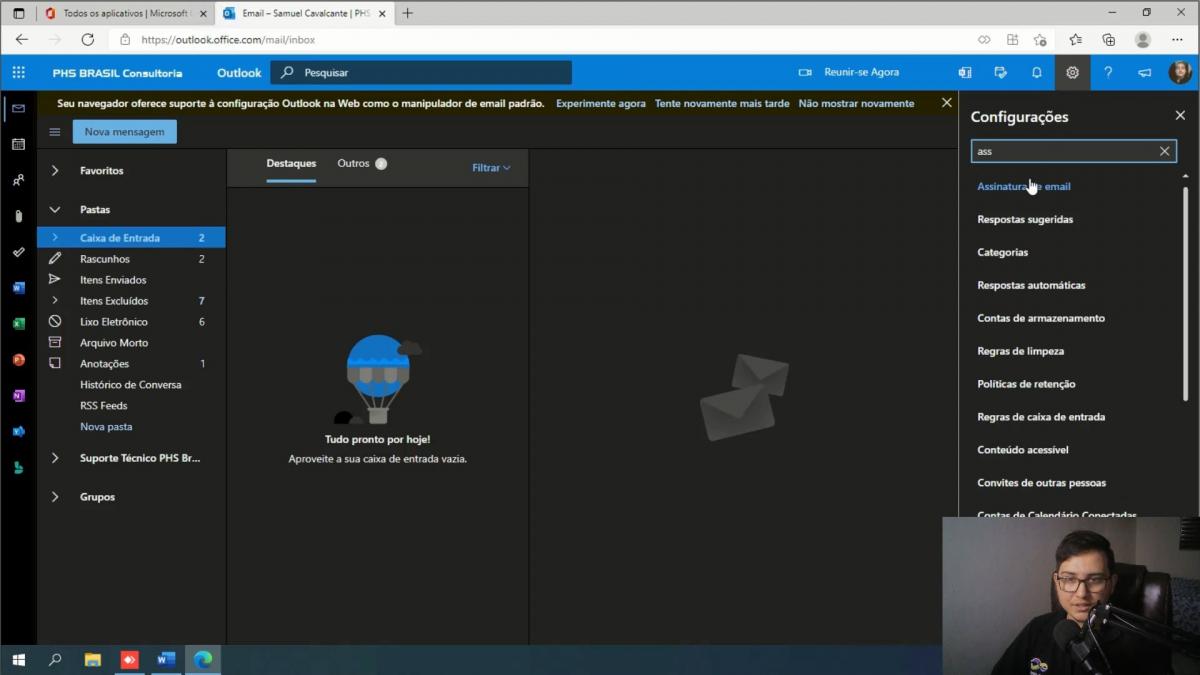Open Calendar from the left rail
Viewport: 1200px width, 675px height.
tap(18, 144)
